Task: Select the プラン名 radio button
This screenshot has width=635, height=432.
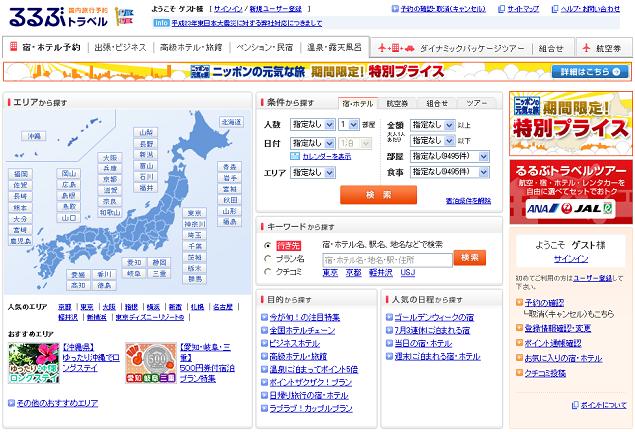Action: point(267,258)
